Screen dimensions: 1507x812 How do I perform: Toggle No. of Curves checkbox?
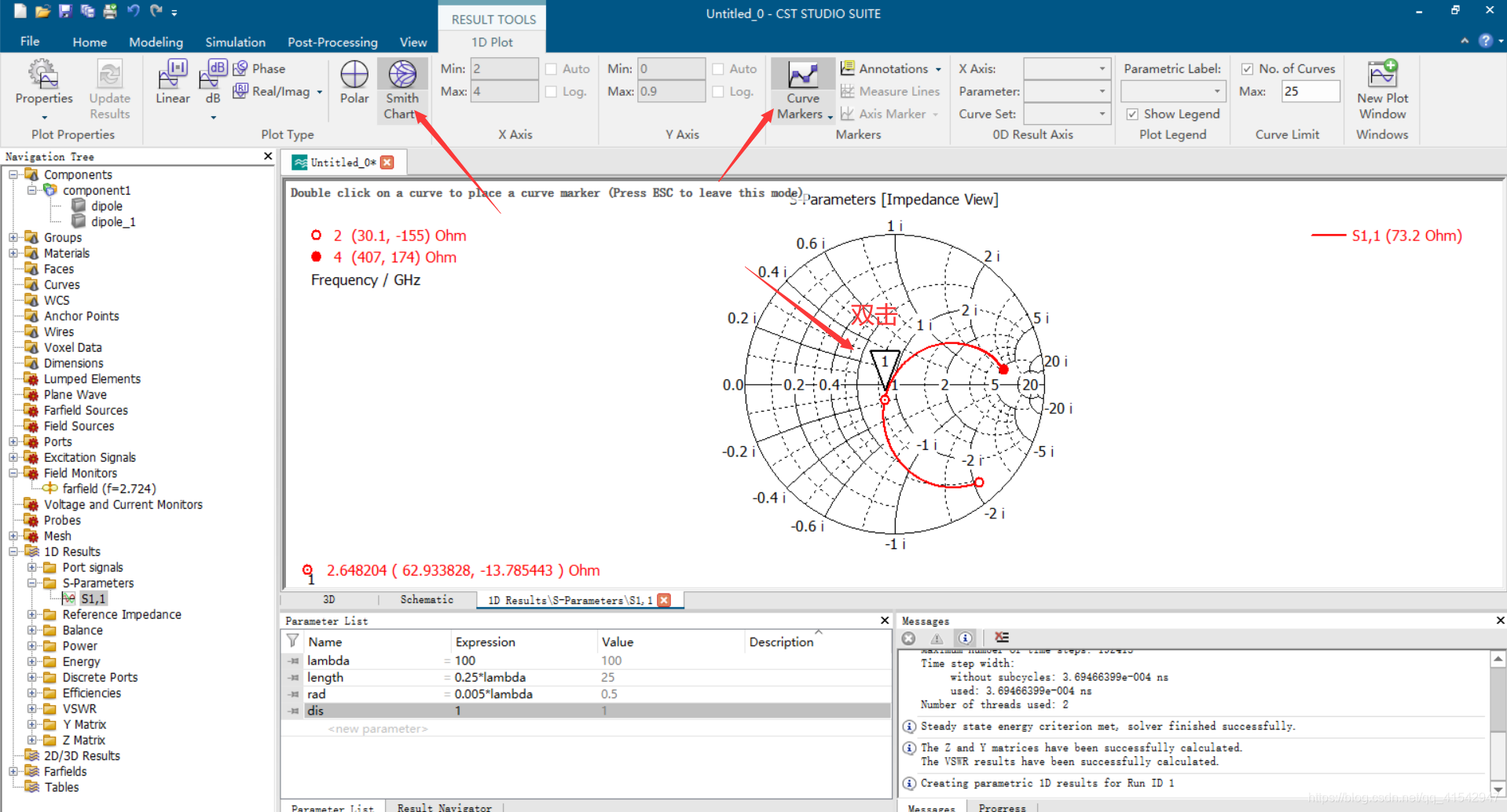point(1247,69)
